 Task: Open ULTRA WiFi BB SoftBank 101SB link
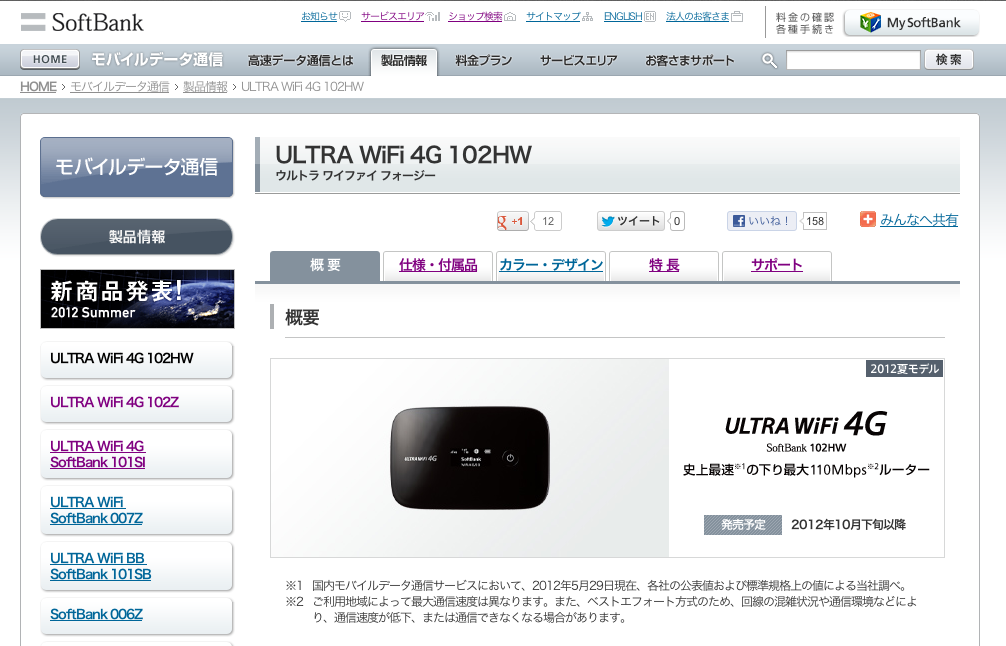coord(136,566)
